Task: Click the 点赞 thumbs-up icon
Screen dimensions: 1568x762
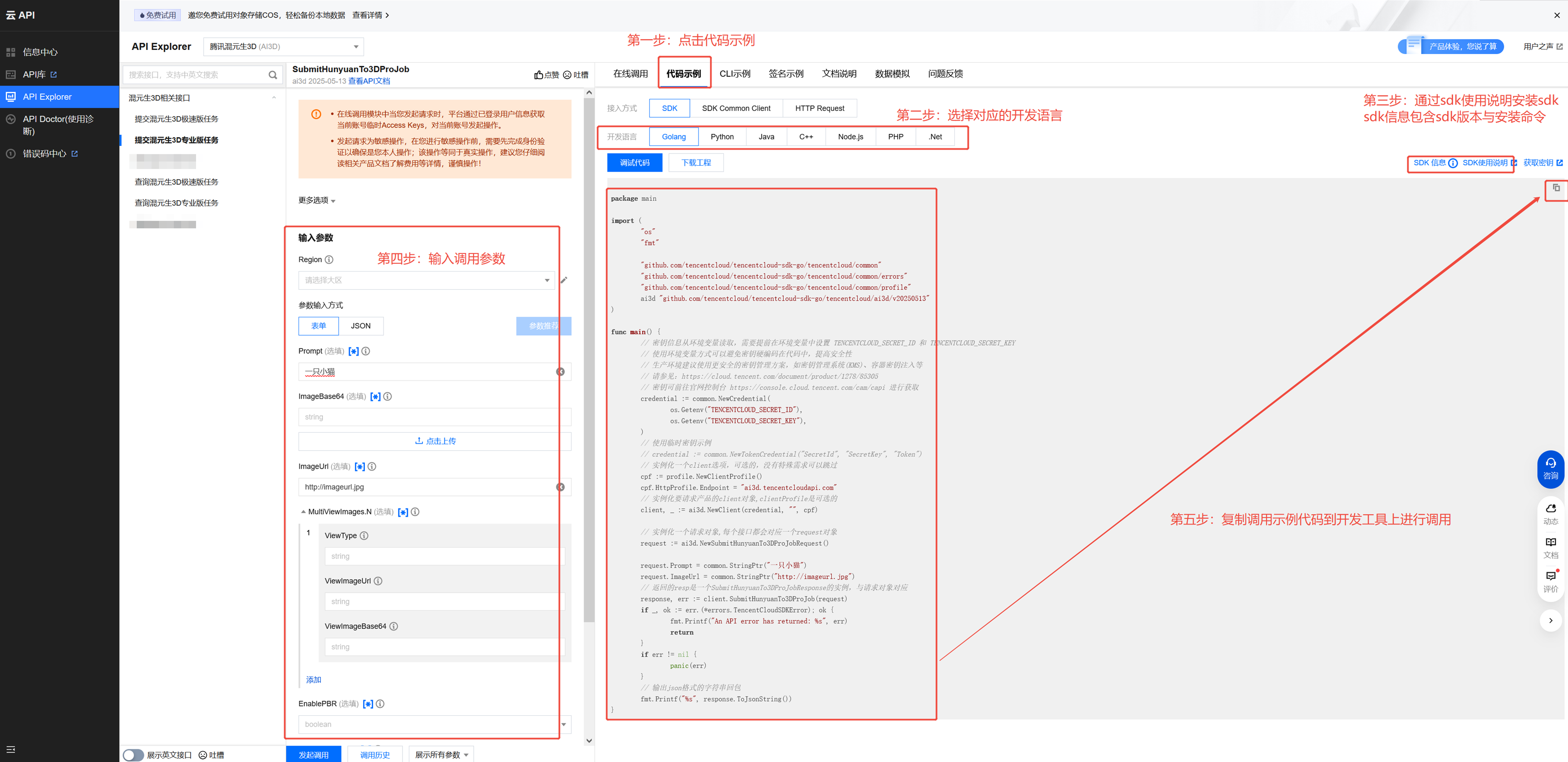Action: [x=539, y=75]
